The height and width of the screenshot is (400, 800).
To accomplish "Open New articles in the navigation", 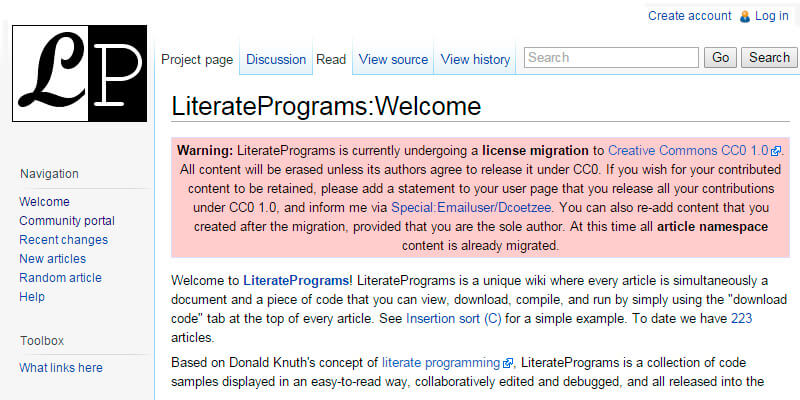I will 52,259.
